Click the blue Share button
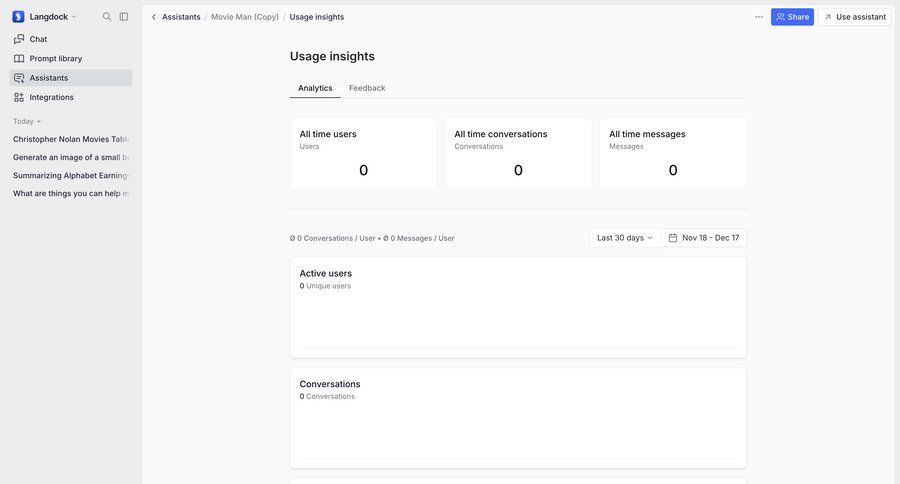 [x=792, y=17]
